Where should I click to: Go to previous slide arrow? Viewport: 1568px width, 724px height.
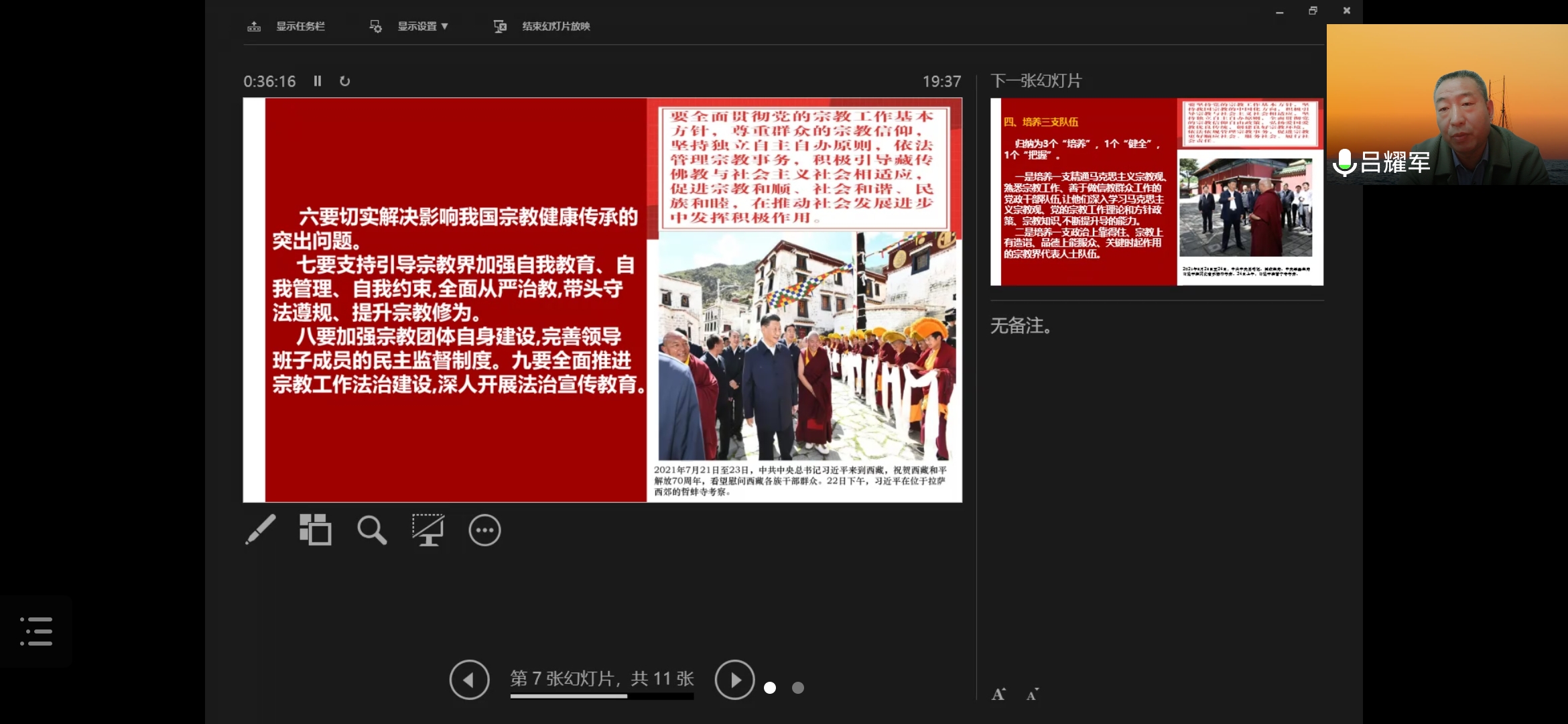pyautogui.click(x=469, y=680)
